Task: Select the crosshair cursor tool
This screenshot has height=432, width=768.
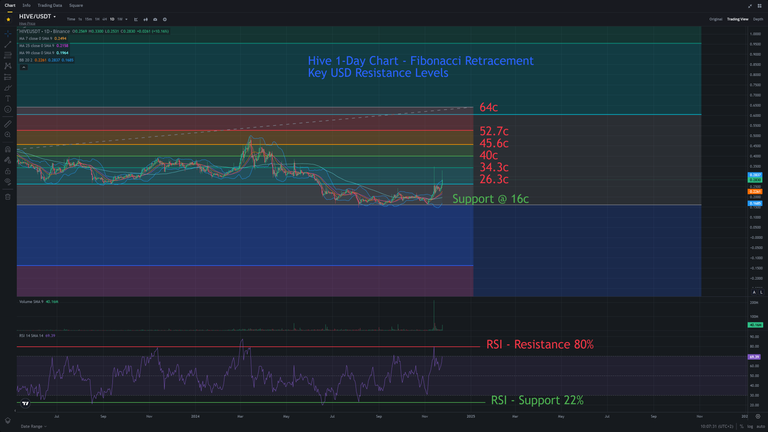Action: pos(8,33)
